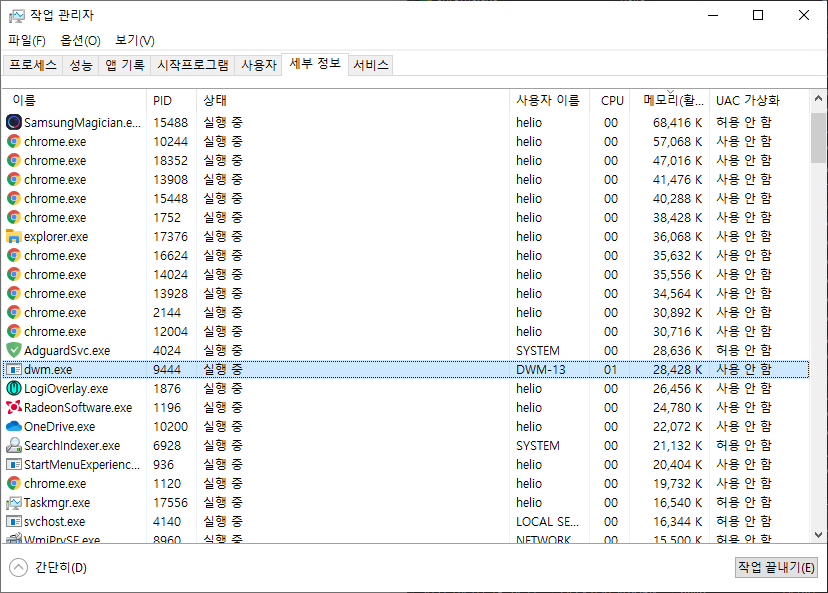Open the 옵션(O) menu
This screenshot has width=828, height=593.
pos(80,41)
